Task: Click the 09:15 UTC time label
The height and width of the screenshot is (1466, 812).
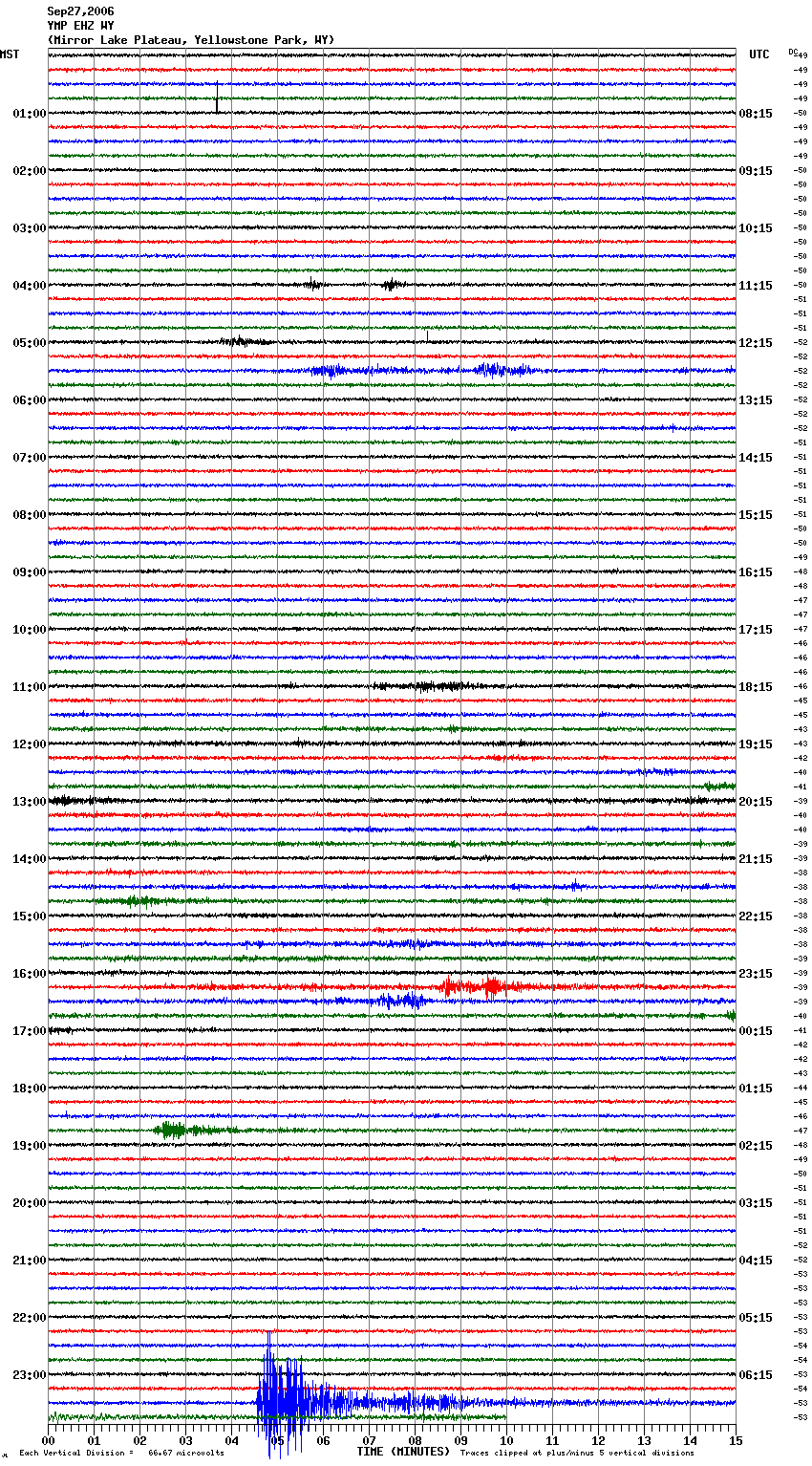Action: tap(756, 171)
